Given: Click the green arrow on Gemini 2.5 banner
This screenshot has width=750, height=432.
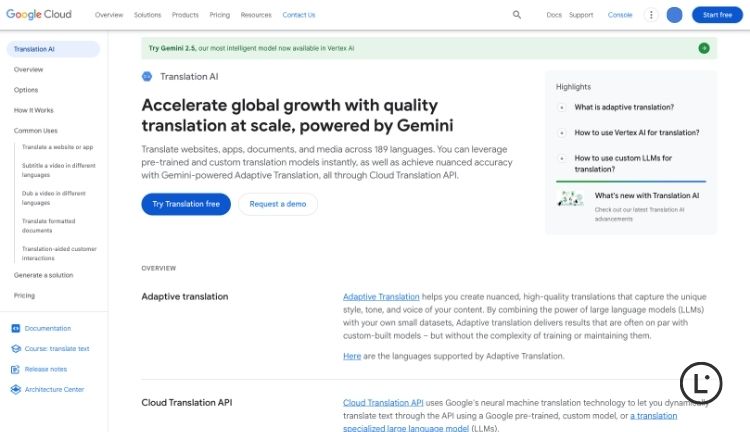Looking at the screenshot, I should pyautogui.click(x=704, y=48).
